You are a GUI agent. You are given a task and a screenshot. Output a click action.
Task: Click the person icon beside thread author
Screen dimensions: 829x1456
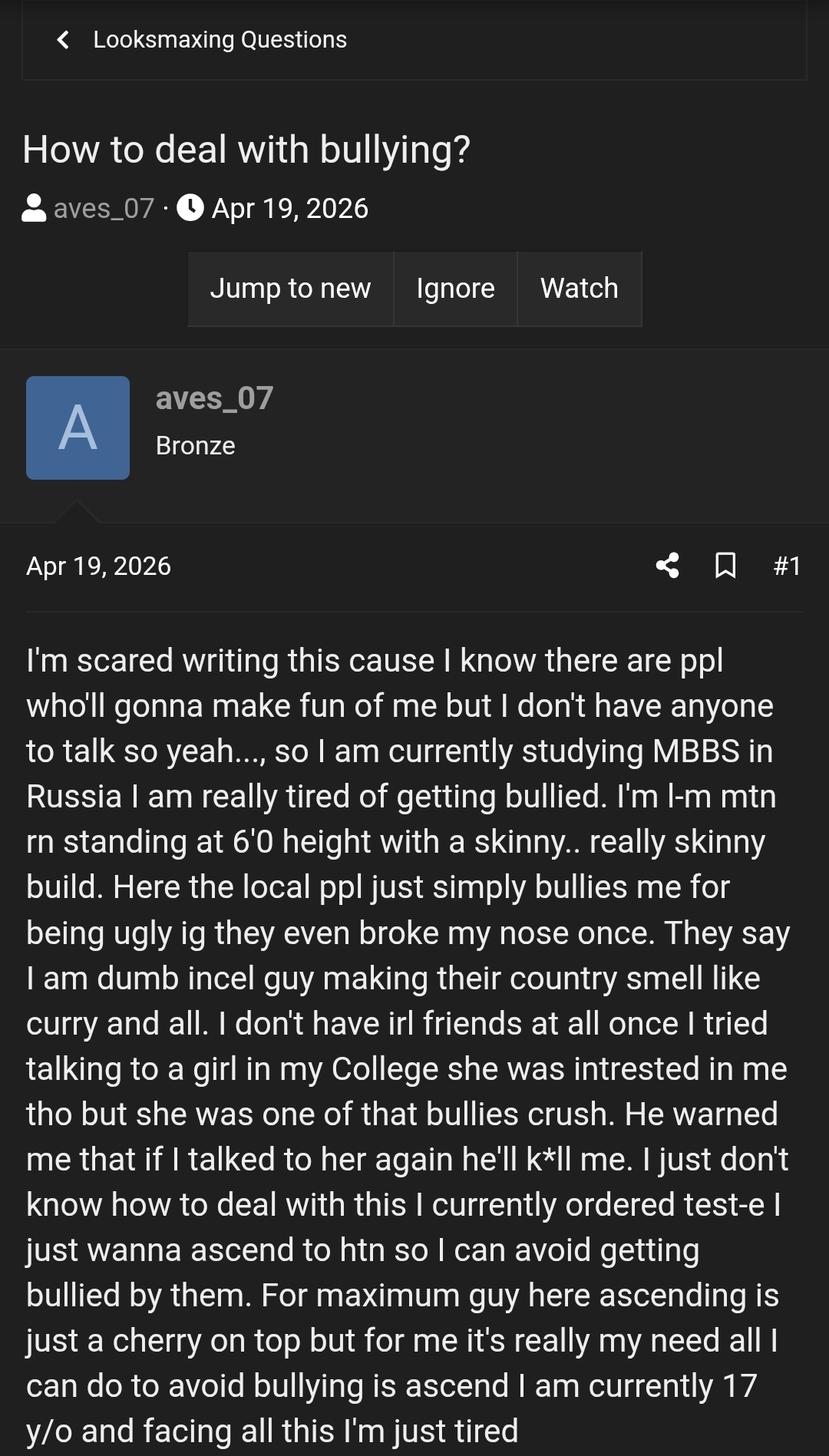(x=34, y=208)
